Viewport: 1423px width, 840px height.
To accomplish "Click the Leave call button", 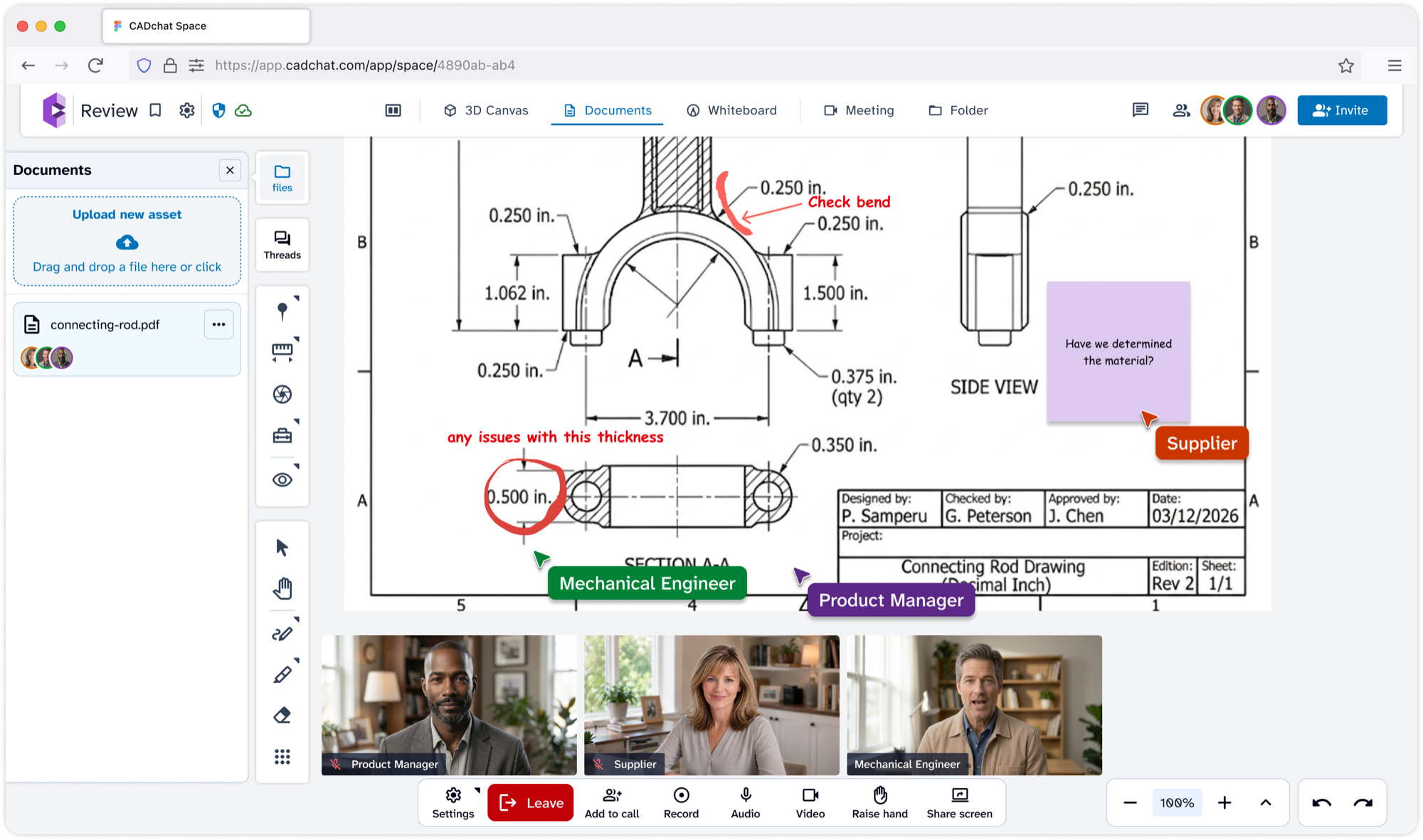I will point(531,802).
